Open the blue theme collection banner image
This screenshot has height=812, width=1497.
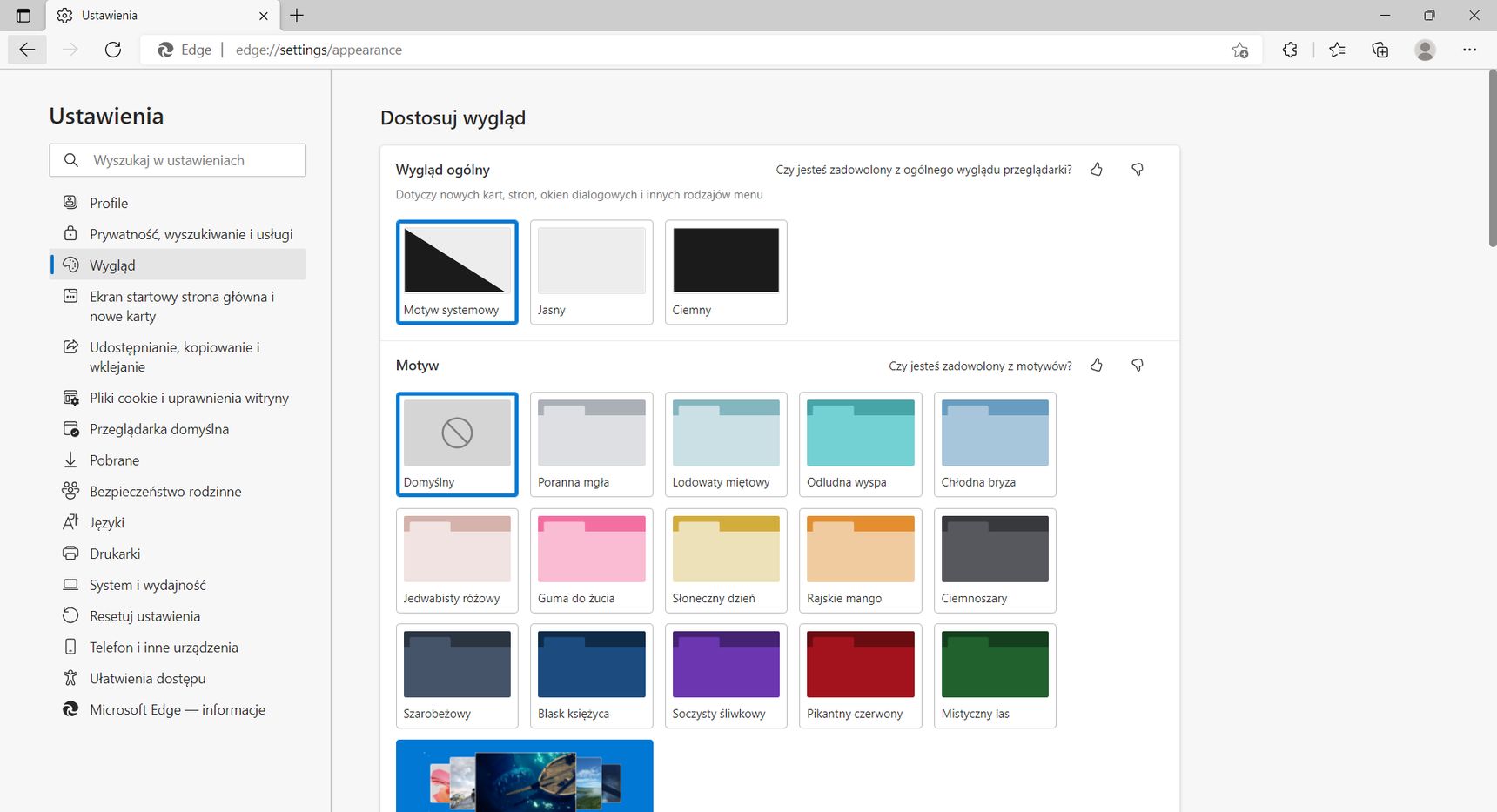(525, 775)
